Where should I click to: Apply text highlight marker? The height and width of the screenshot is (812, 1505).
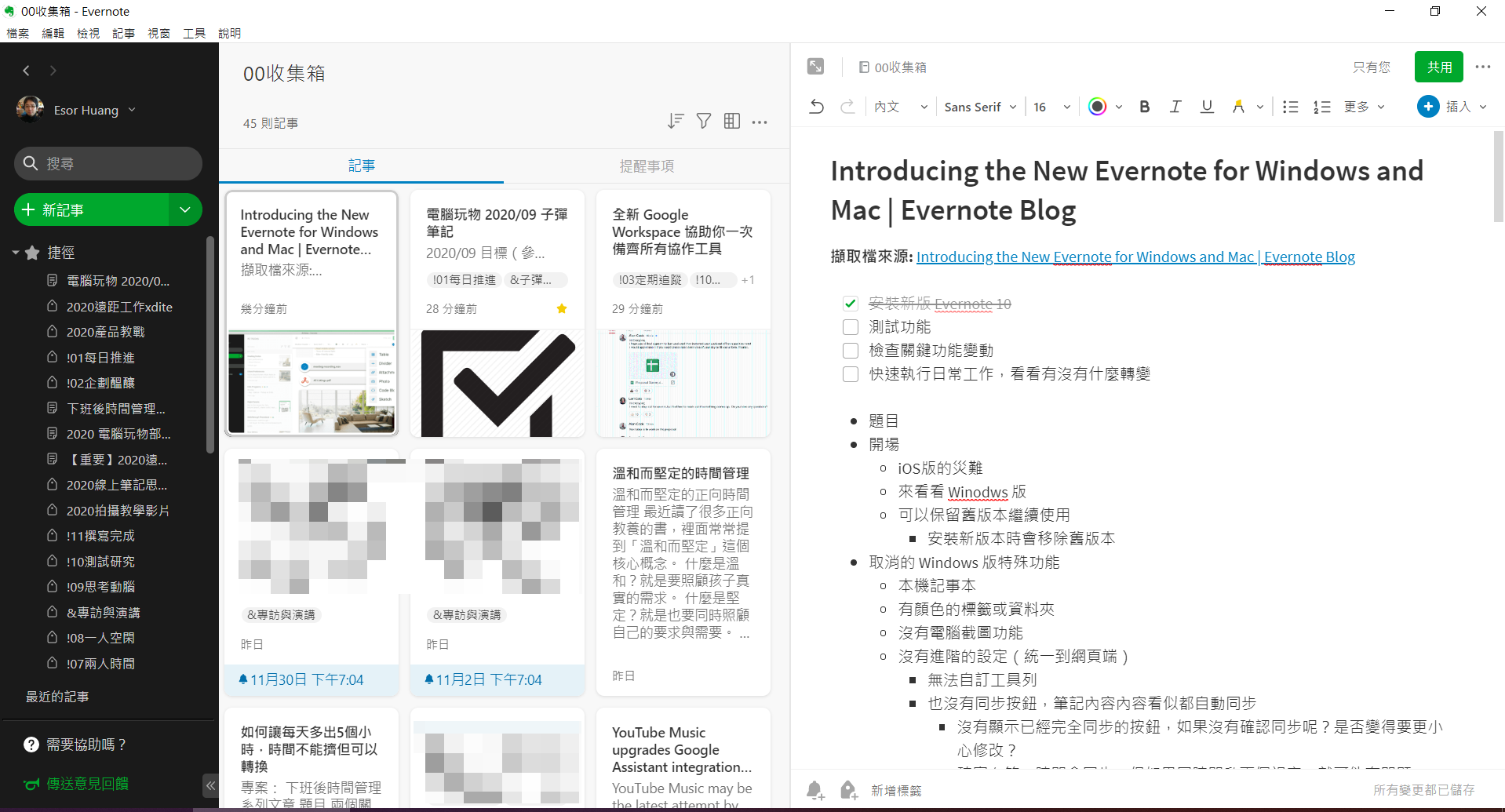point(1238,107)
